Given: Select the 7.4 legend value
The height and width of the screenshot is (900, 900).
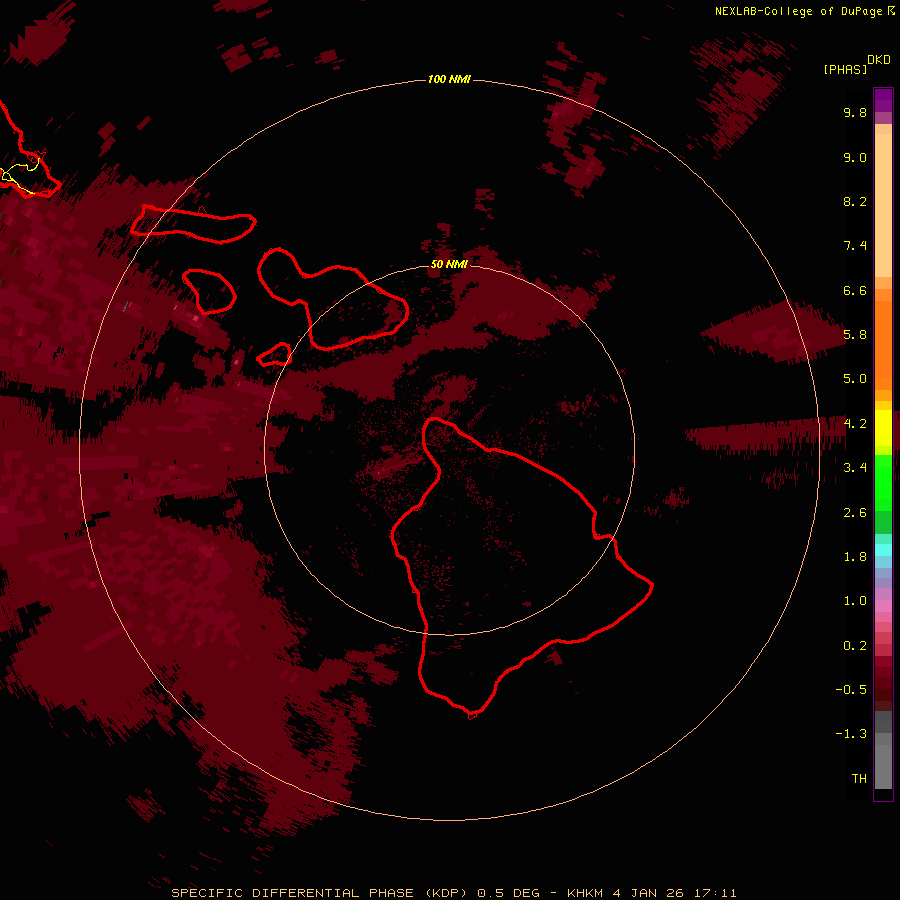Looking at the screenshot, I should coord(855,246).
